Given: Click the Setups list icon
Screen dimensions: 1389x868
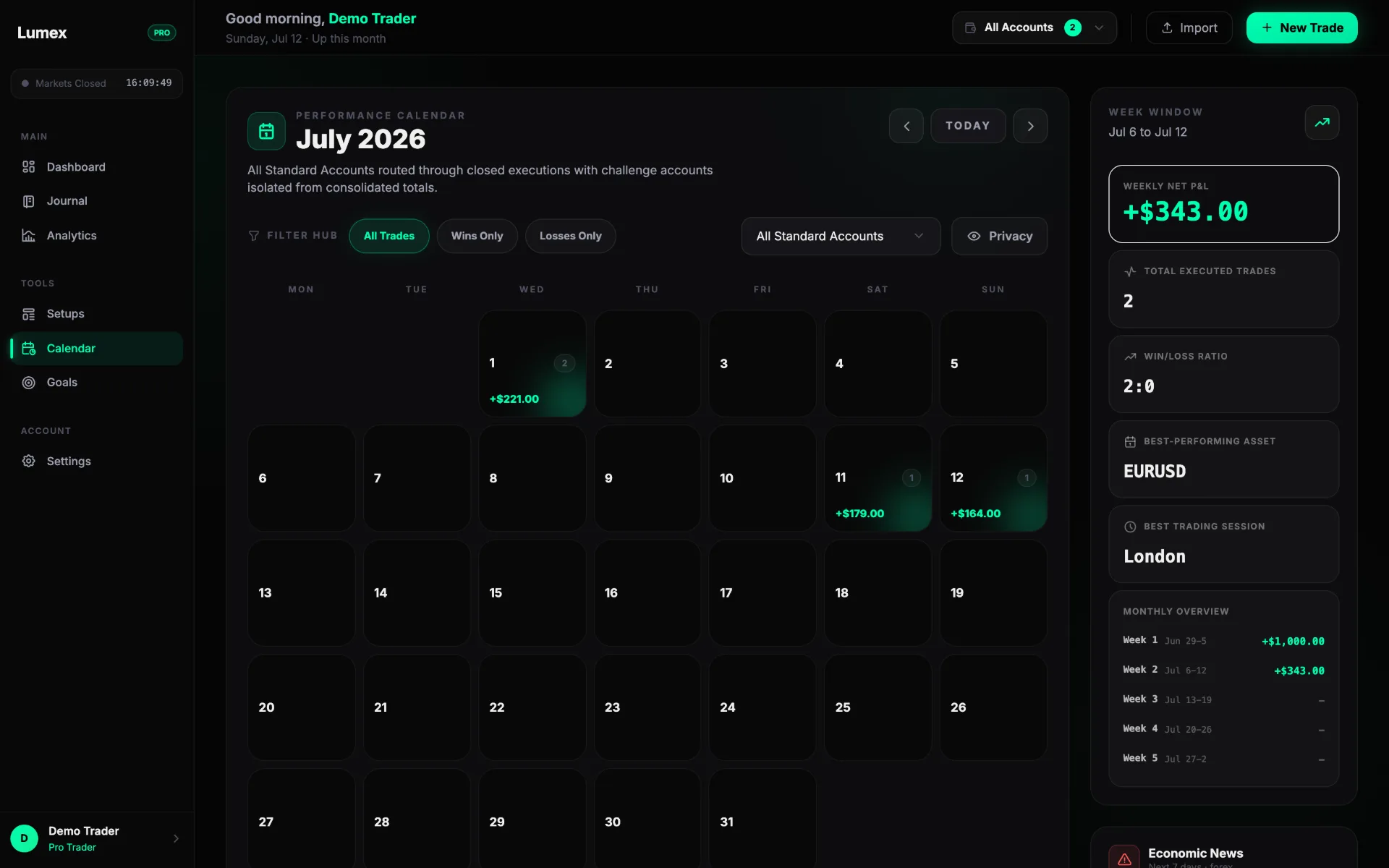Looking at the screenshot, I should pos(28,314).
